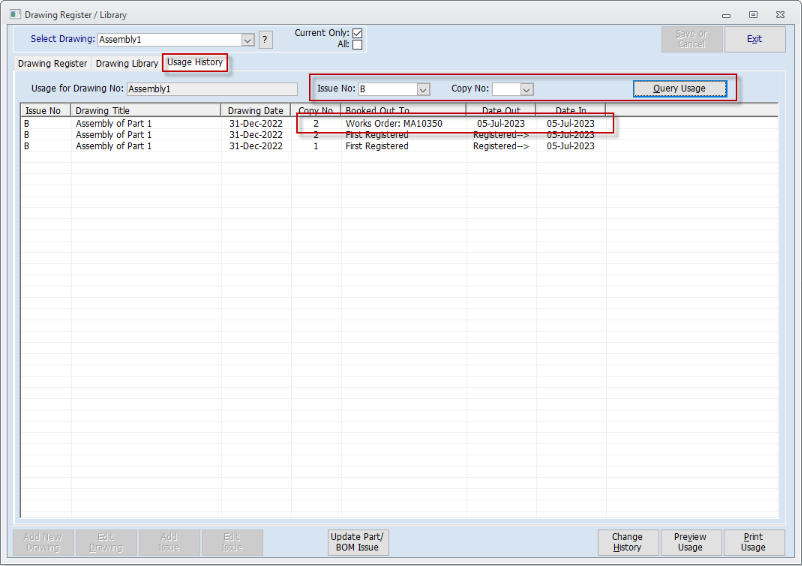Open the Copy No dropdown
Image resolution: width=802 pixels, height=566 pixels.
[x=526, y=89]
